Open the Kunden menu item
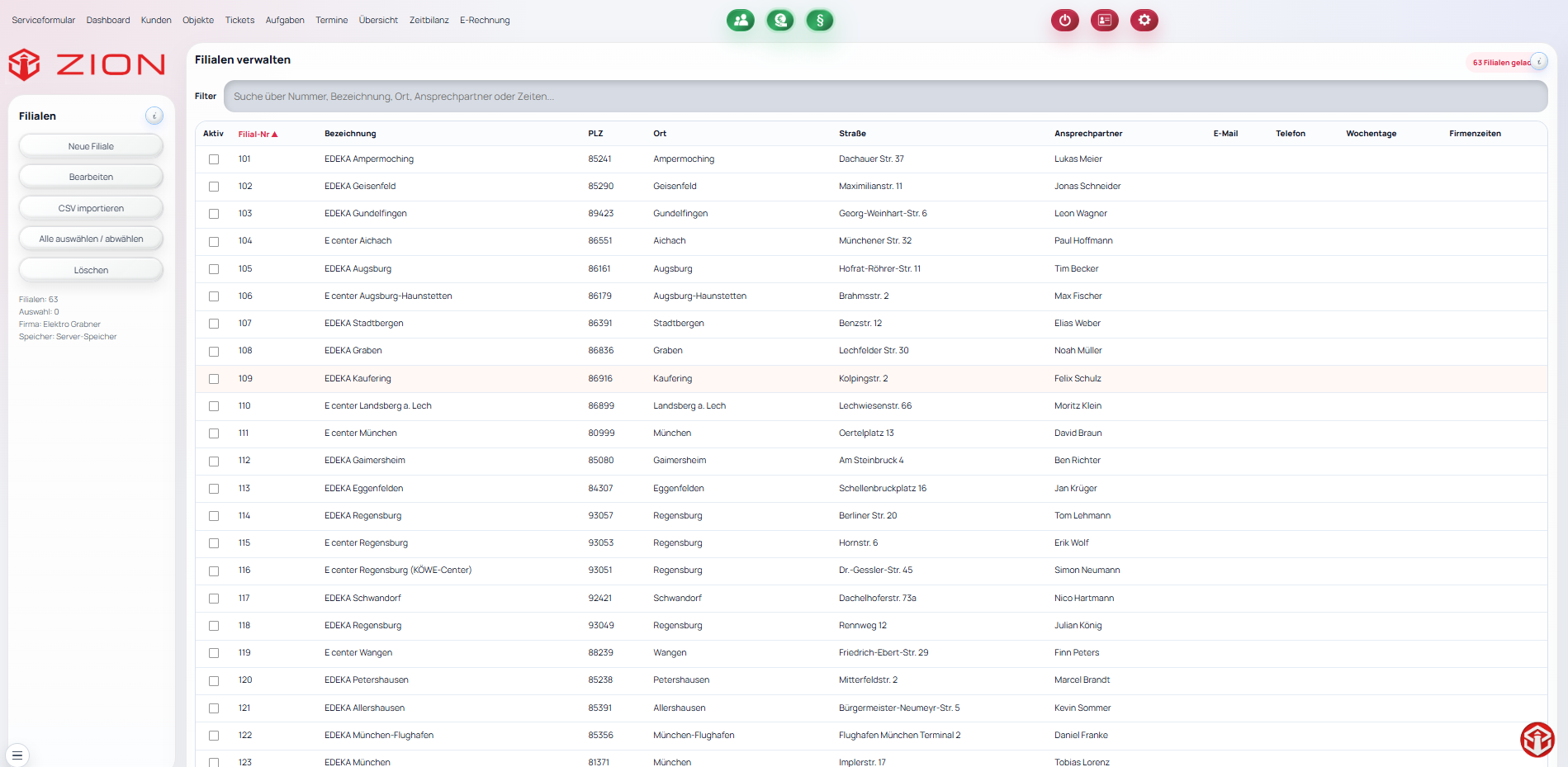 pyautogui.click(x=156, y=20)
